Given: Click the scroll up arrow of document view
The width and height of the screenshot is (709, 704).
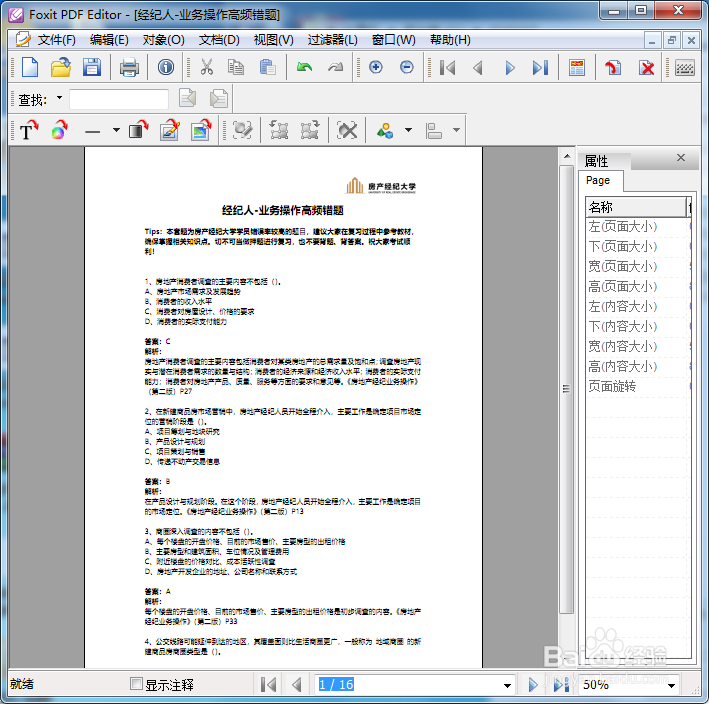Looking at the screenshot, I should pyautogui.click(x=567, y=156).
